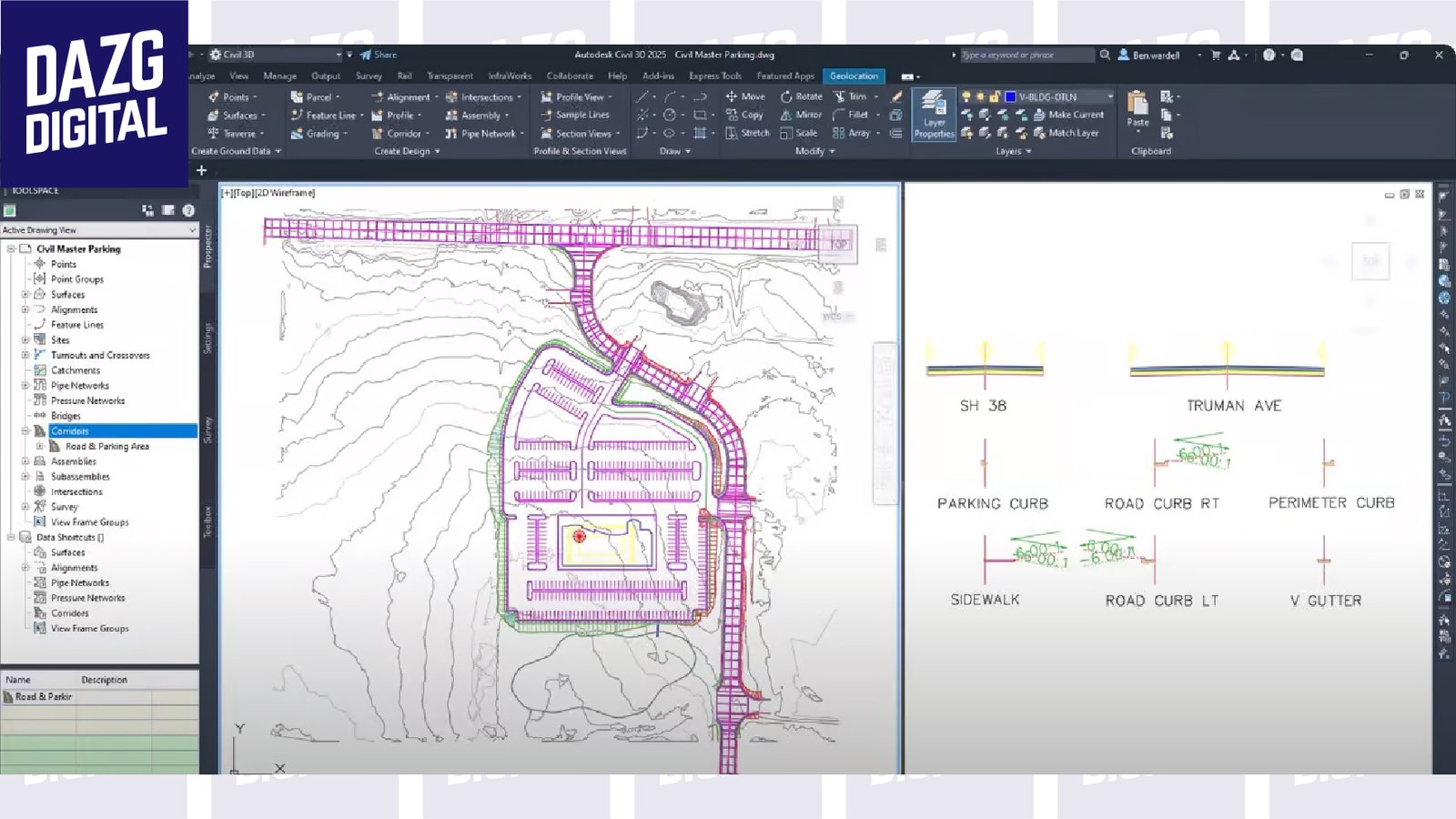Click the Trim tool

pyautogui.click(x=850, y=96)
